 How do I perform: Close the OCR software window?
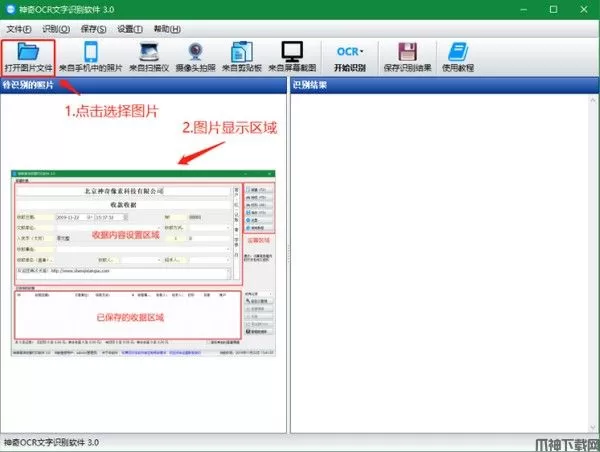point(584,9)
